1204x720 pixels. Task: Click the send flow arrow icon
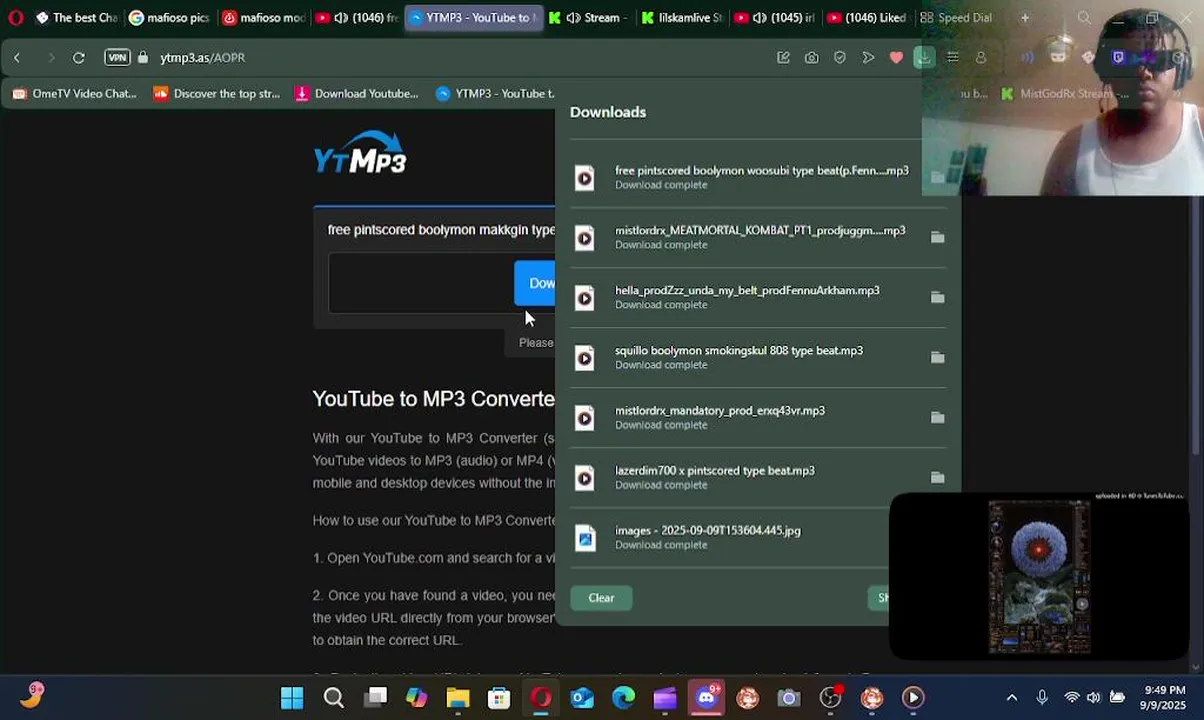click(868, 58)
